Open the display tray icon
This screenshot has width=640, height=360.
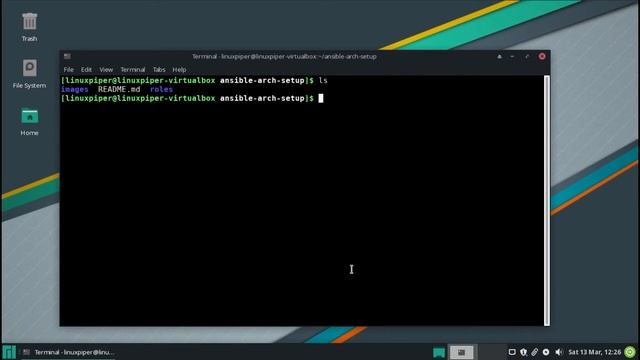tap(512, 352)
